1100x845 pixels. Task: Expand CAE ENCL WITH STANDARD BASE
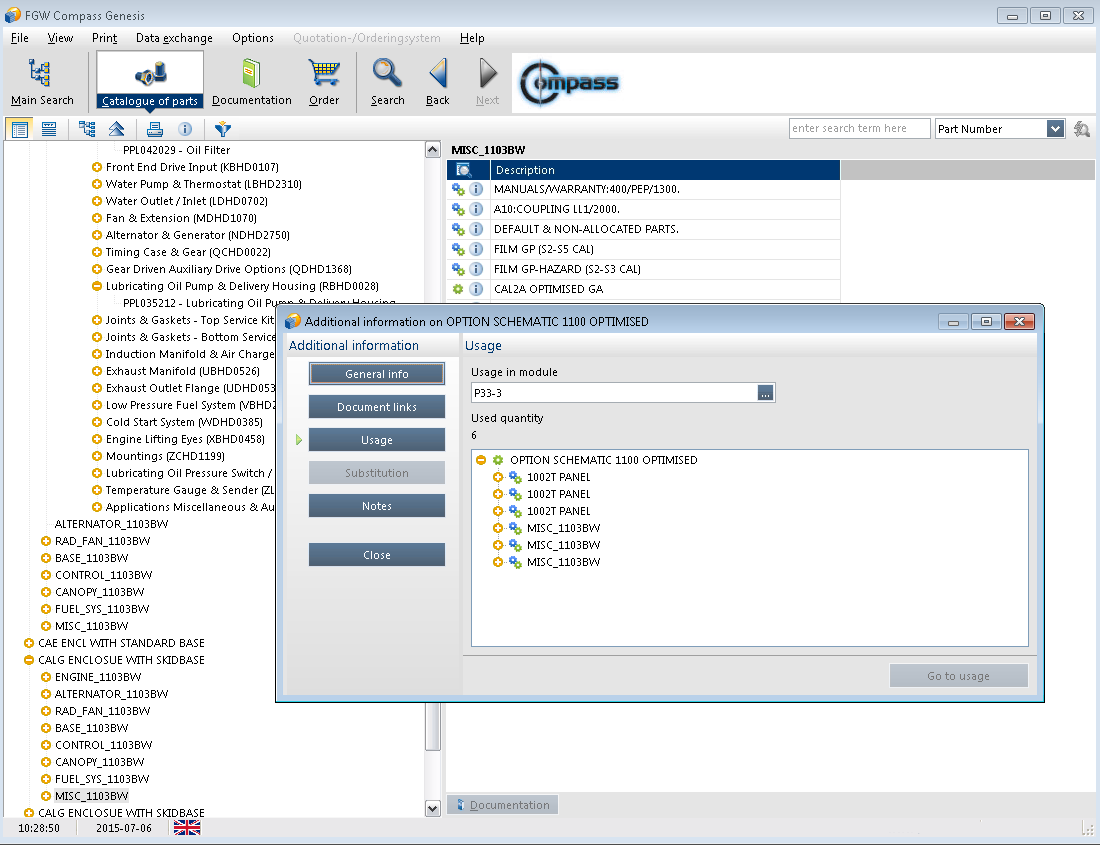pyautogui.click(x=29, y=643)
